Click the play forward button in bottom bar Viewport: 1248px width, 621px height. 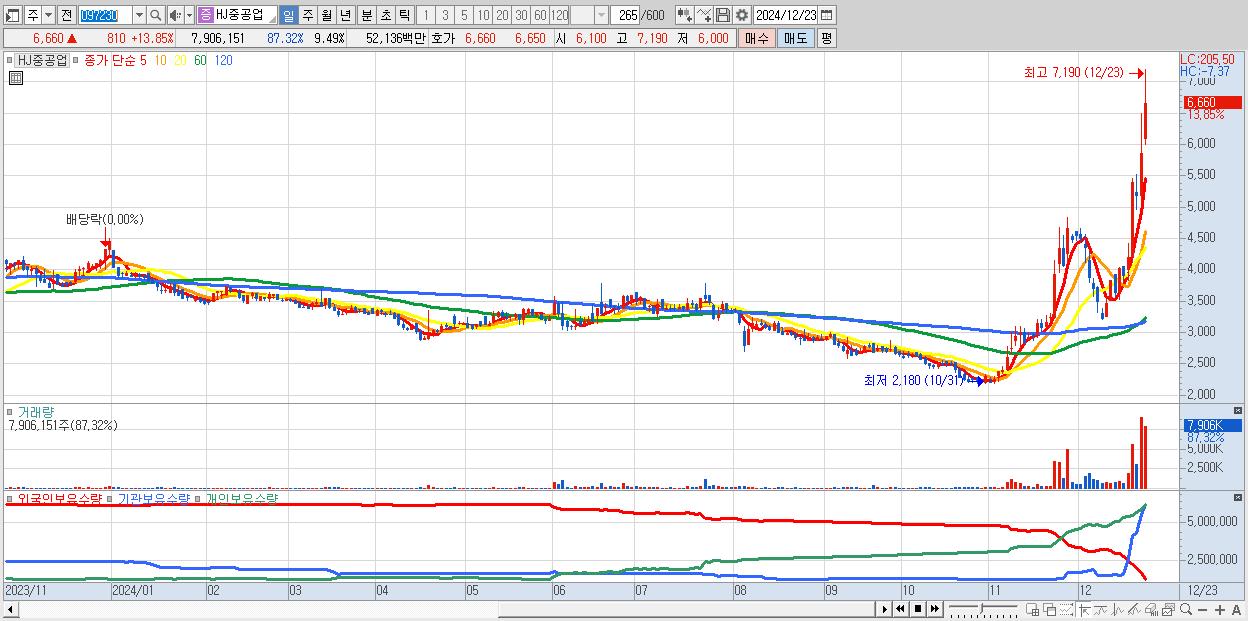884,609
